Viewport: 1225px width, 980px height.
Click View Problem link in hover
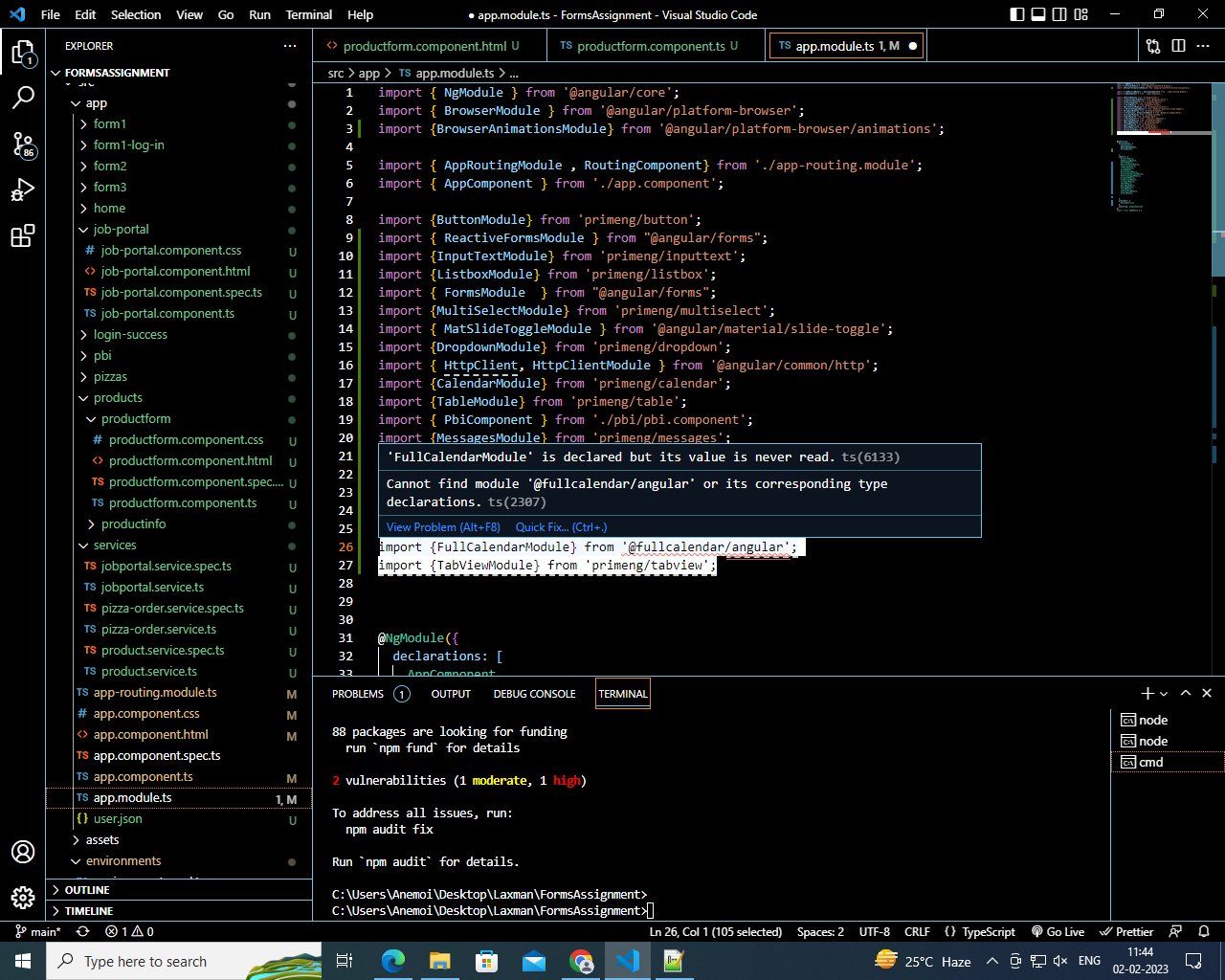pyautogui.click(x=443, y=527)
